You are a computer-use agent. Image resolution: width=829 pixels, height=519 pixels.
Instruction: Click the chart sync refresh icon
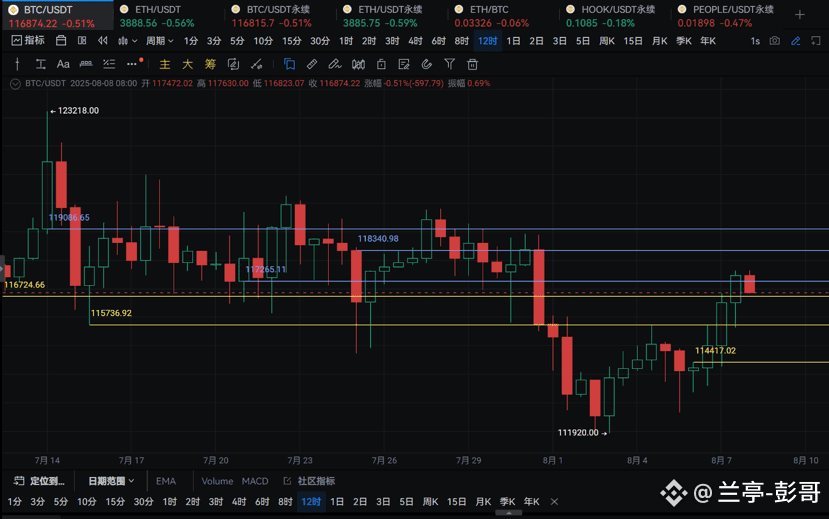pos(233,64)
